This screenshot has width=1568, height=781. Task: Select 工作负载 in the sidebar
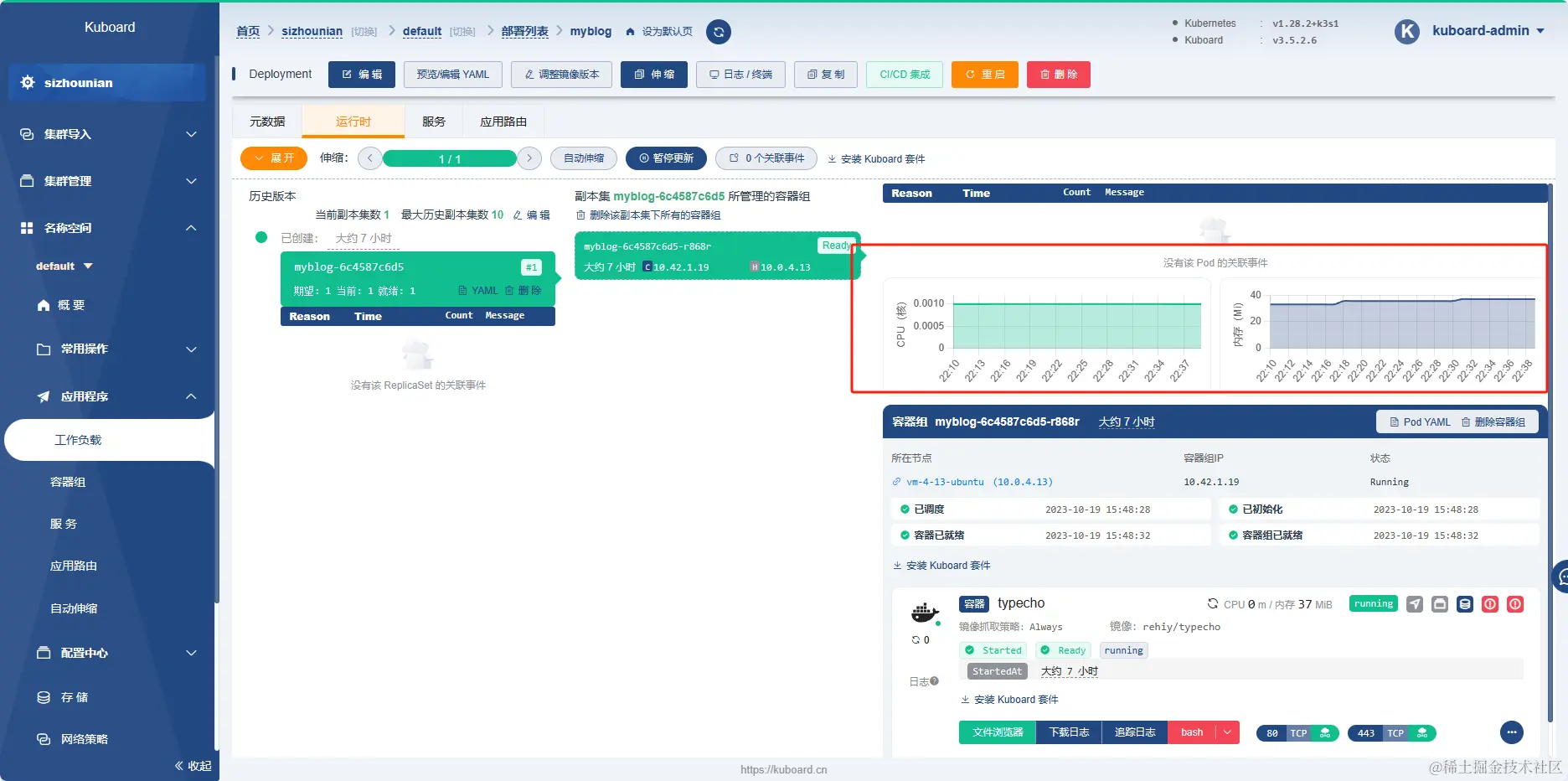pyautogui.click(x=78, y=440)
